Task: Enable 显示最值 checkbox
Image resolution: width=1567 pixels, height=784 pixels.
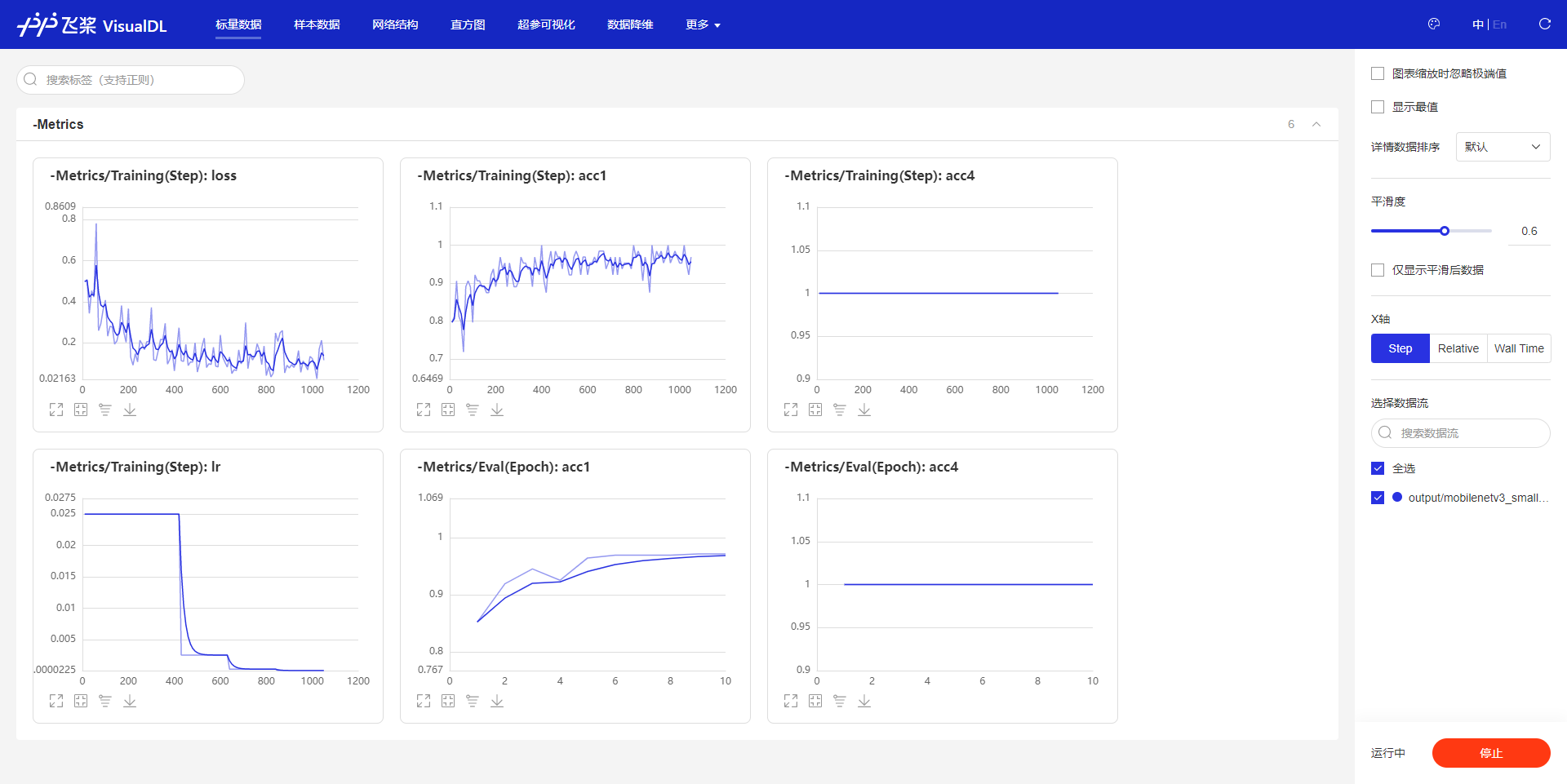Action: 1378,107
